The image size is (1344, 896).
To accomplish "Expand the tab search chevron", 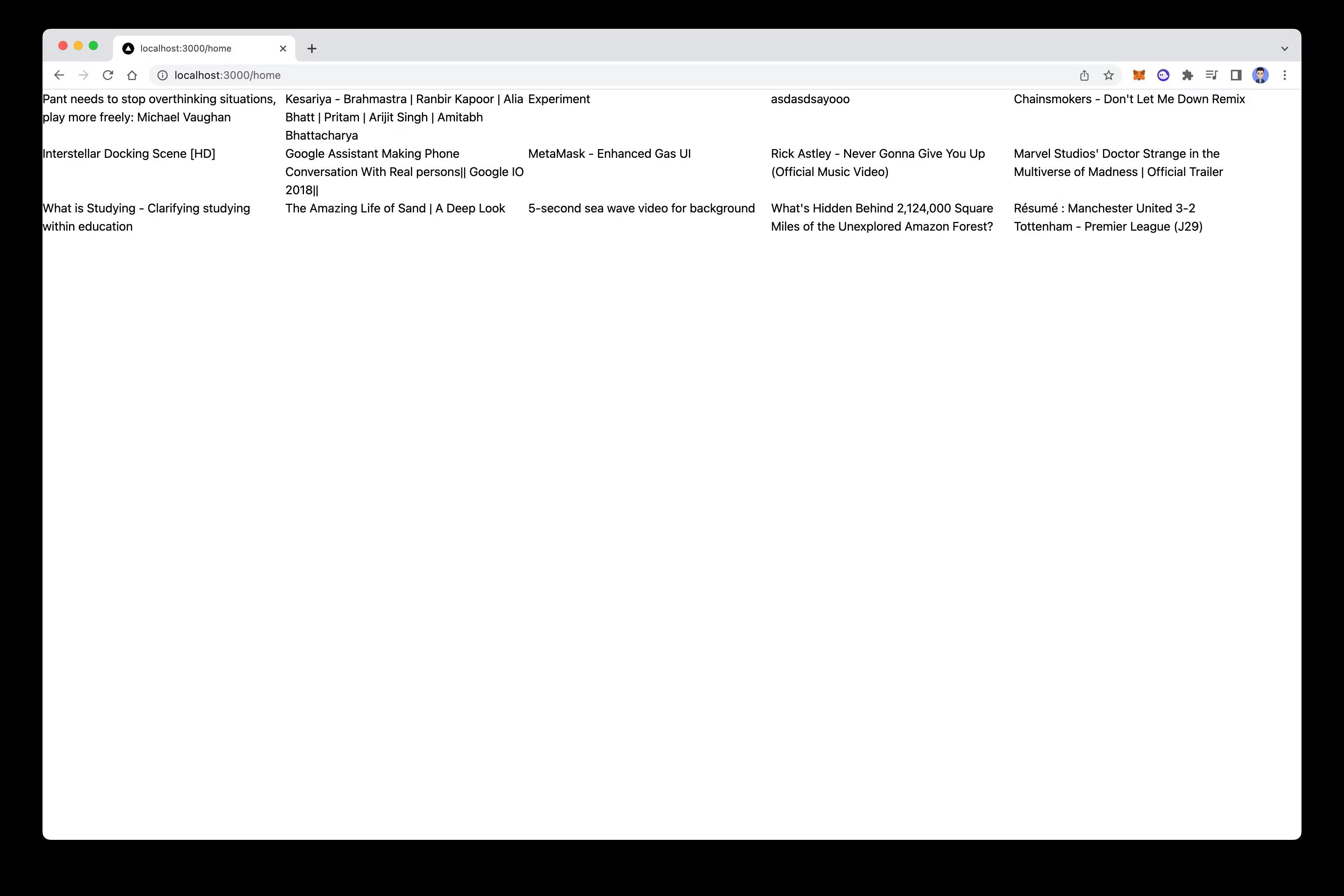I will click(1284, 49).
